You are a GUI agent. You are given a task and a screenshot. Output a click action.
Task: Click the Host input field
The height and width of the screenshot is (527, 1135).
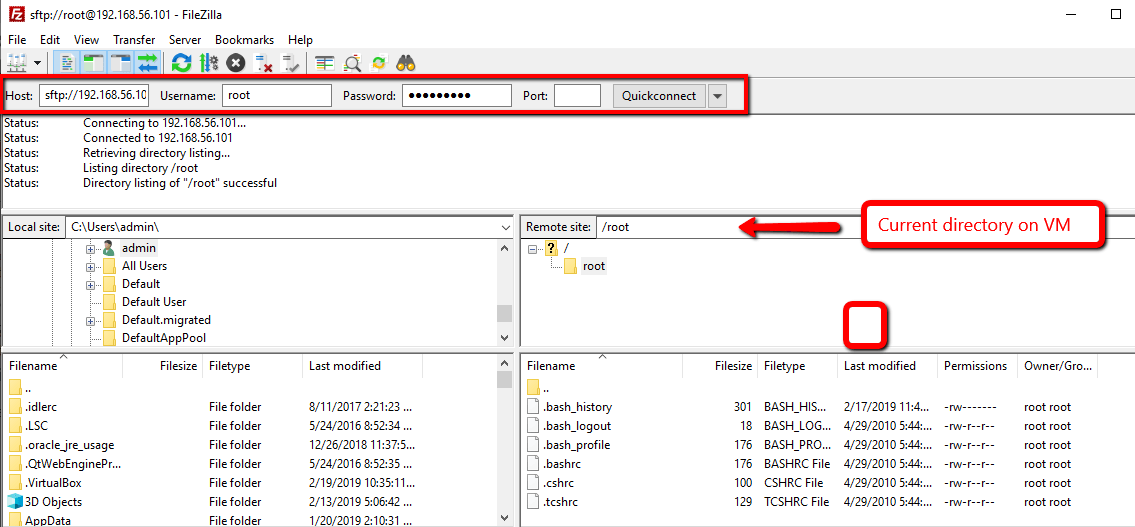click(94, 96)
